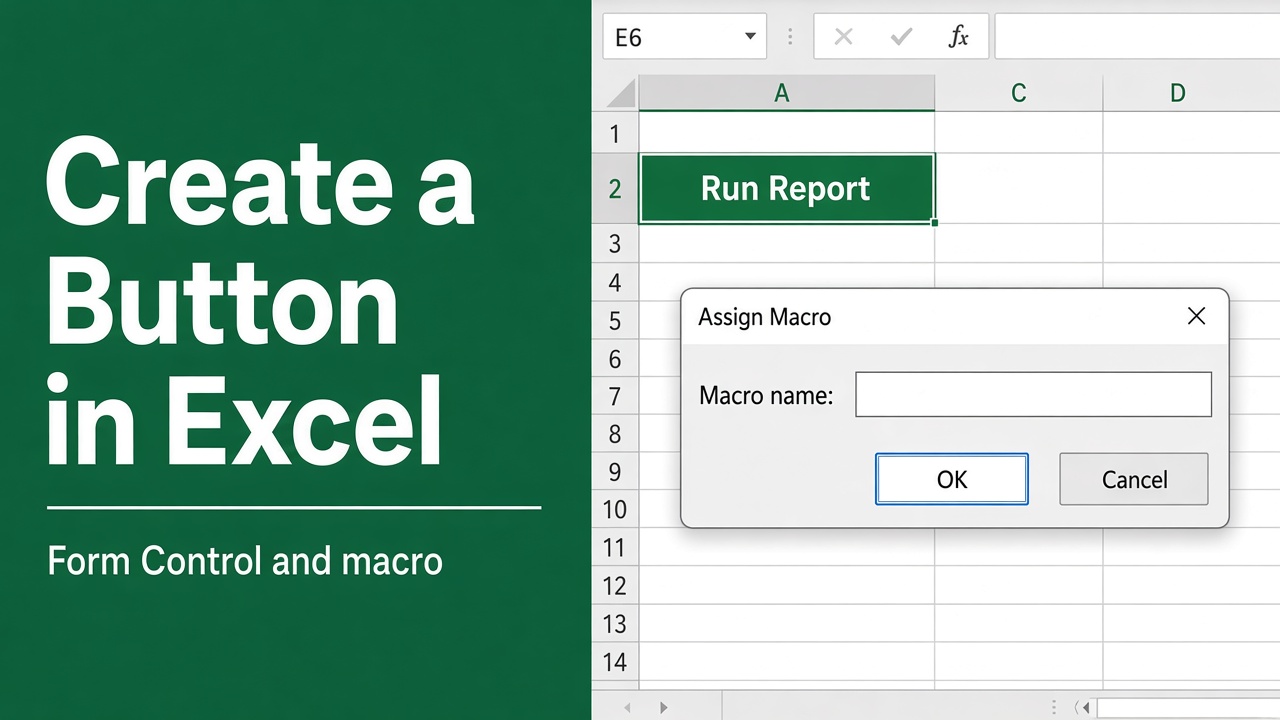Click the dots handle left of scrollbar
Screen dimensions: 1280x720
(x=1052, y=707)
